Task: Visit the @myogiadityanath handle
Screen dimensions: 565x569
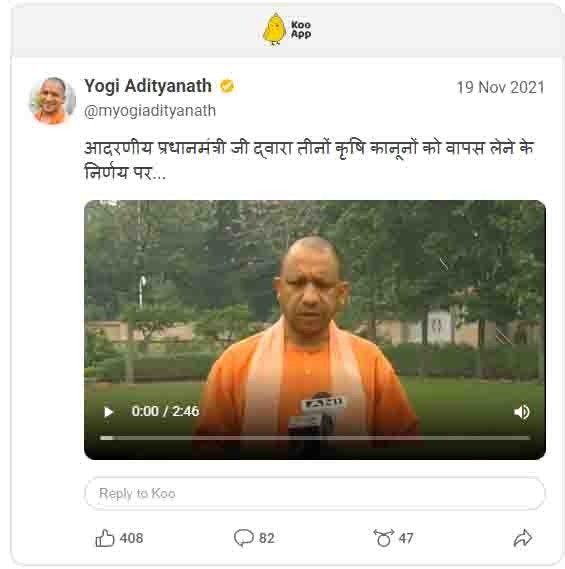Action: pyautogui.click(x=150, y=111)
